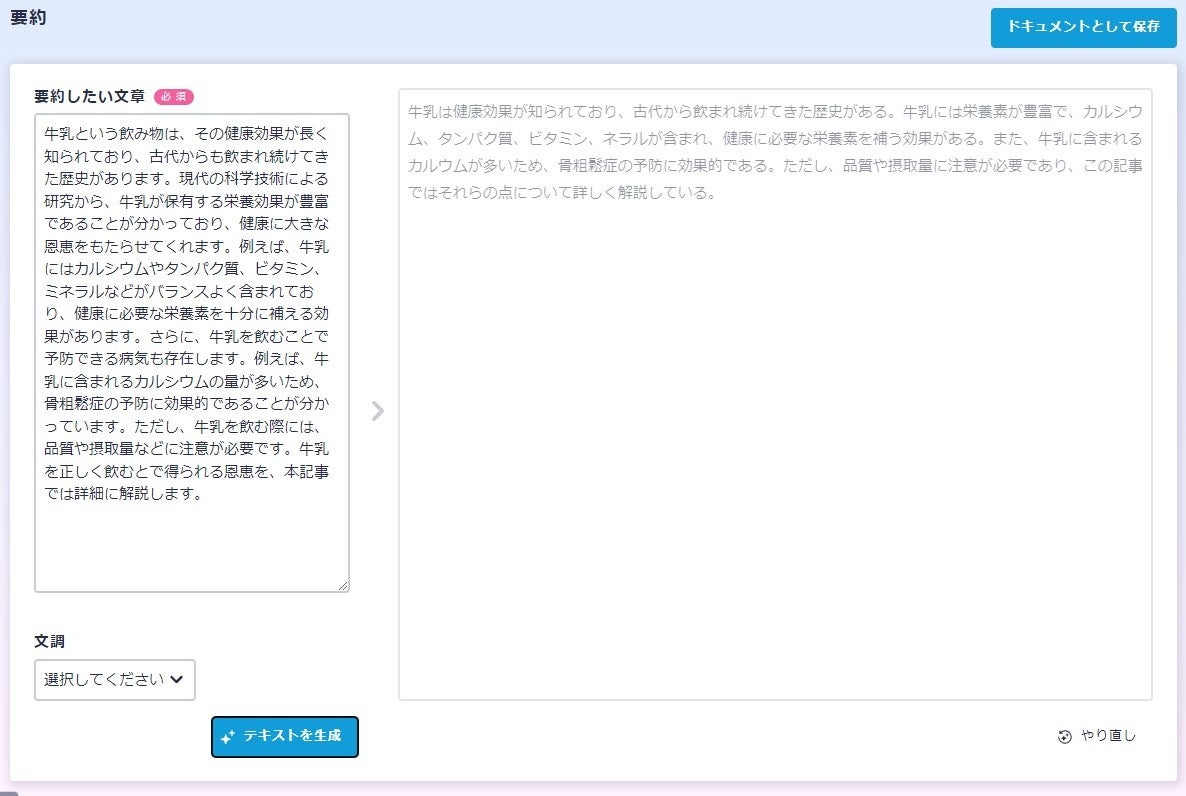Click the right chevron arrow between panels
This screenshot has height=796, width=1186.
click(377, 411)
